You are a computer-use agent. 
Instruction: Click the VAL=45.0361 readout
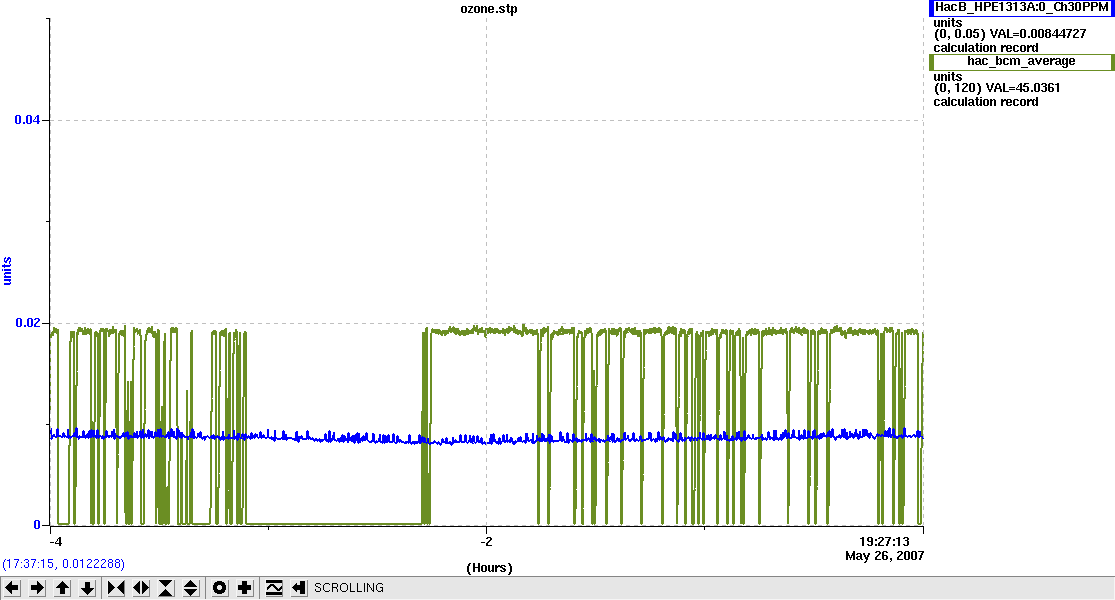(1025, 88)
